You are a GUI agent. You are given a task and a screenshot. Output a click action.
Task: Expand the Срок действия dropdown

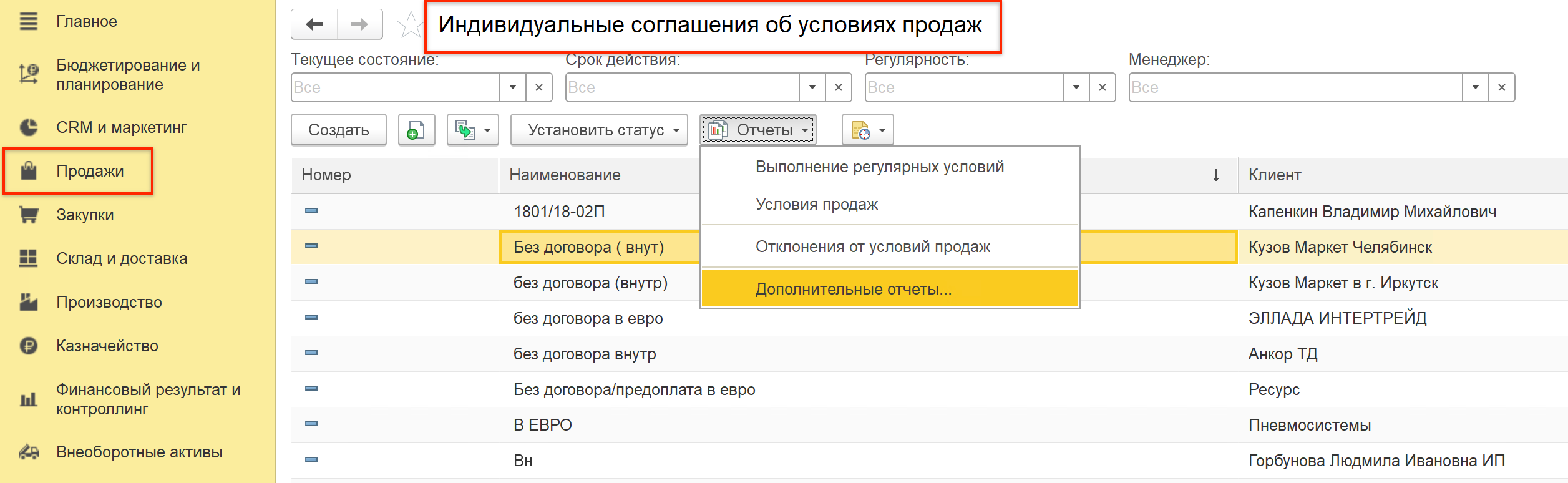click(812, 87)
